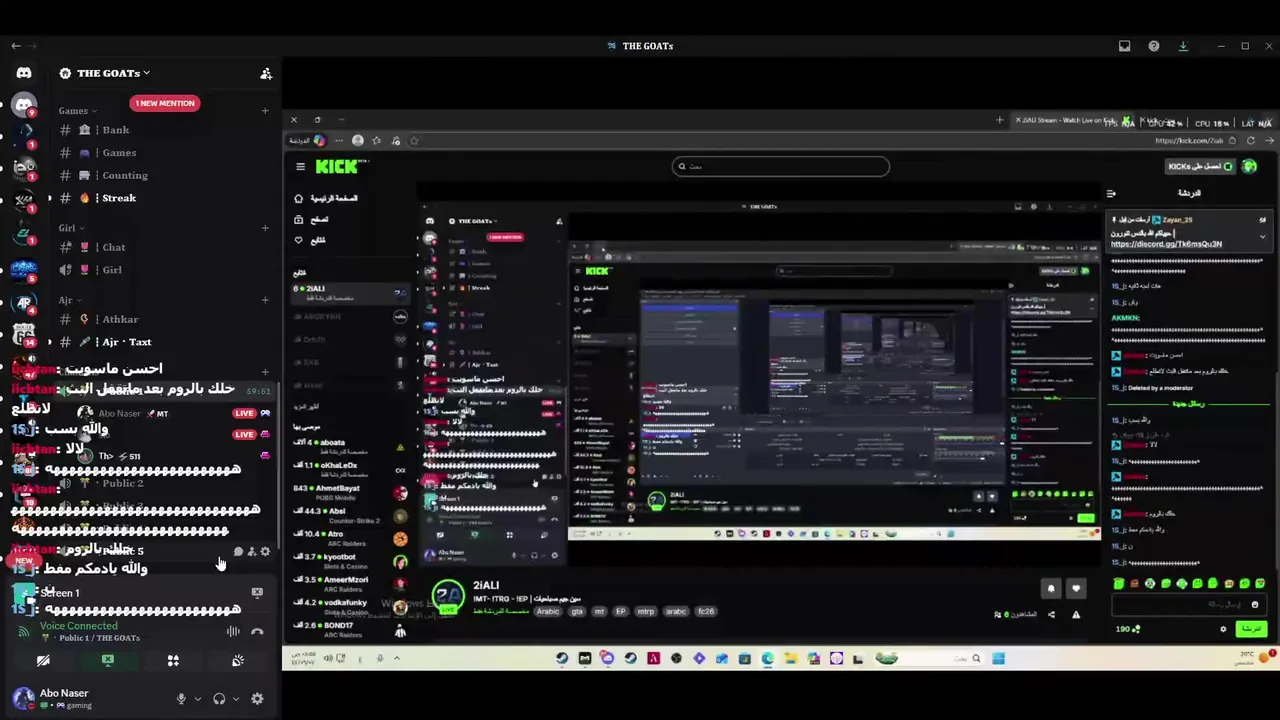This screenshot has width=1280, height=720.
Task: Collapse the Ajr category
Action: pyautogui.click(x=70, y=300)
